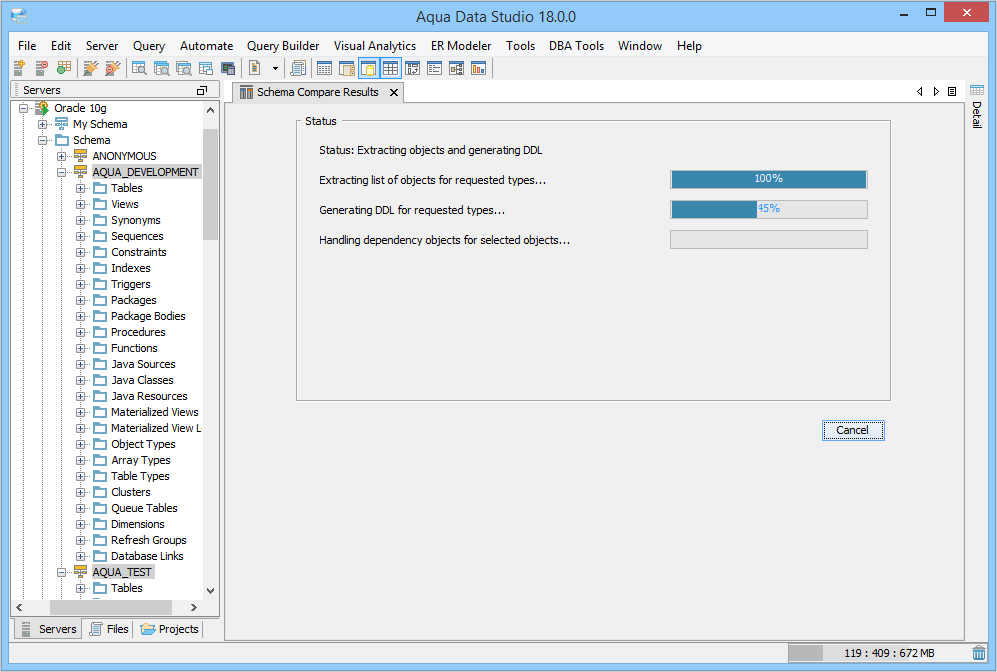997x672 pixels.
Task: Open the Window menu
Action: (640, 46)
